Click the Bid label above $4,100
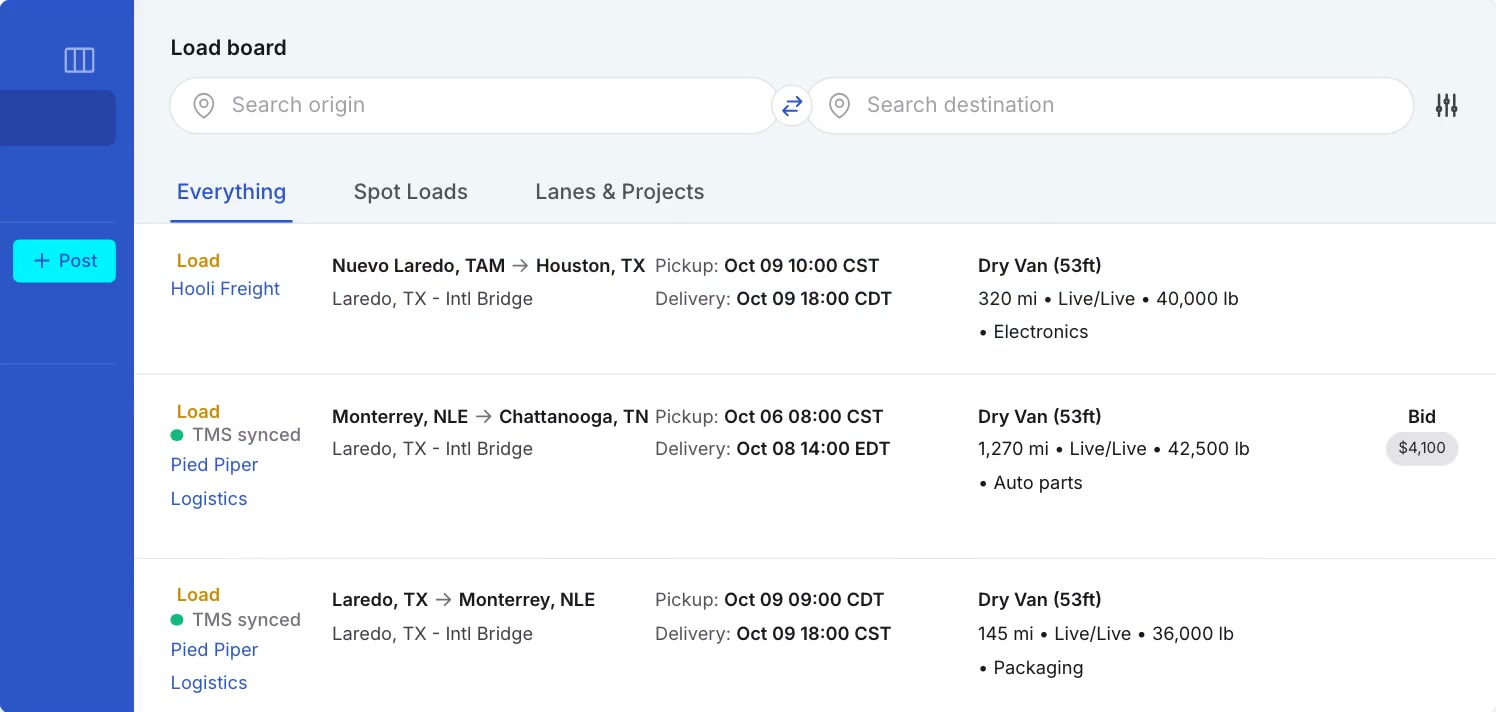This screenshot has height=712, width=1496. pos(1422,417)
